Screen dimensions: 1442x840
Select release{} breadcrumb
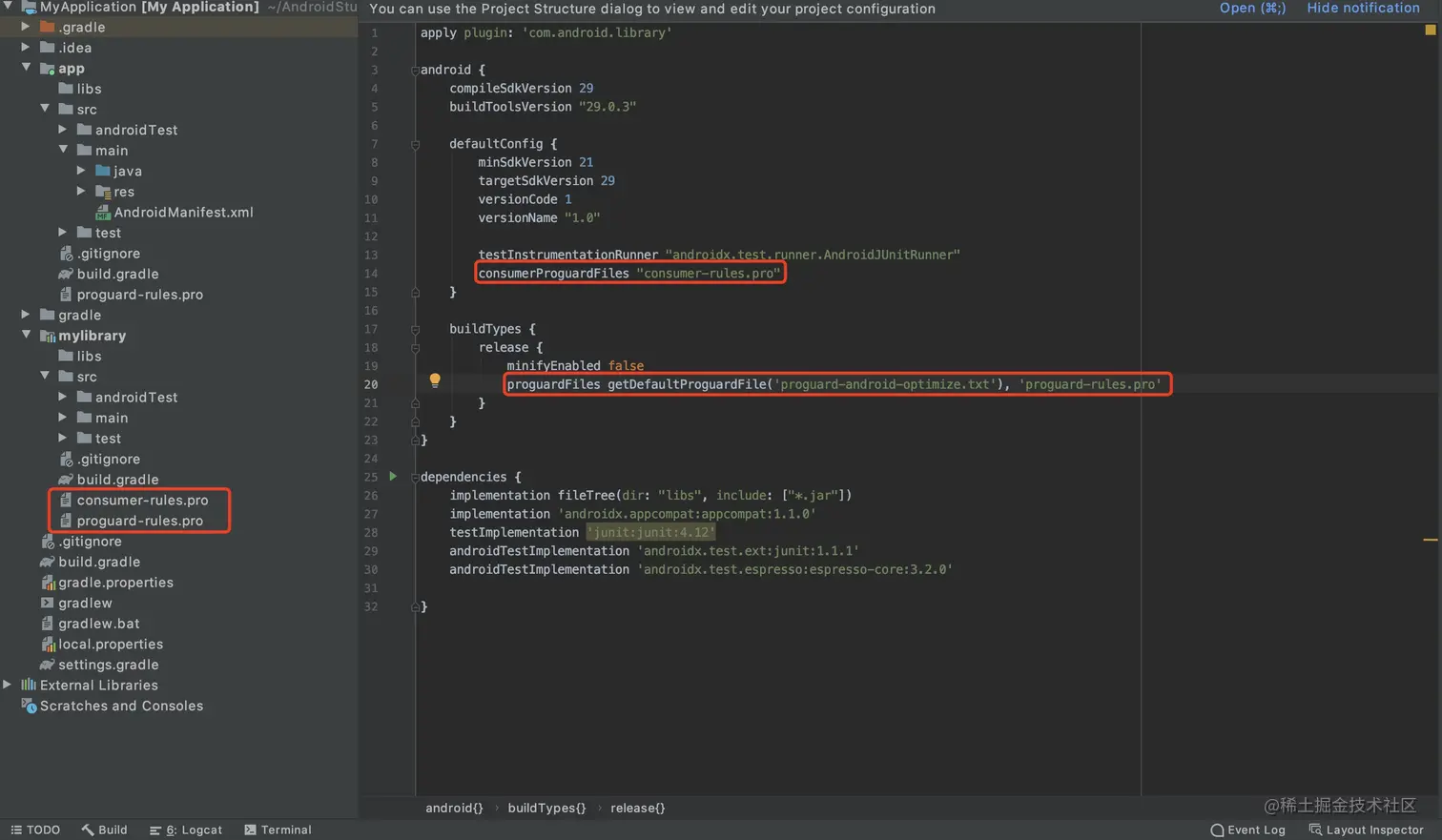[x=637, y=808]
